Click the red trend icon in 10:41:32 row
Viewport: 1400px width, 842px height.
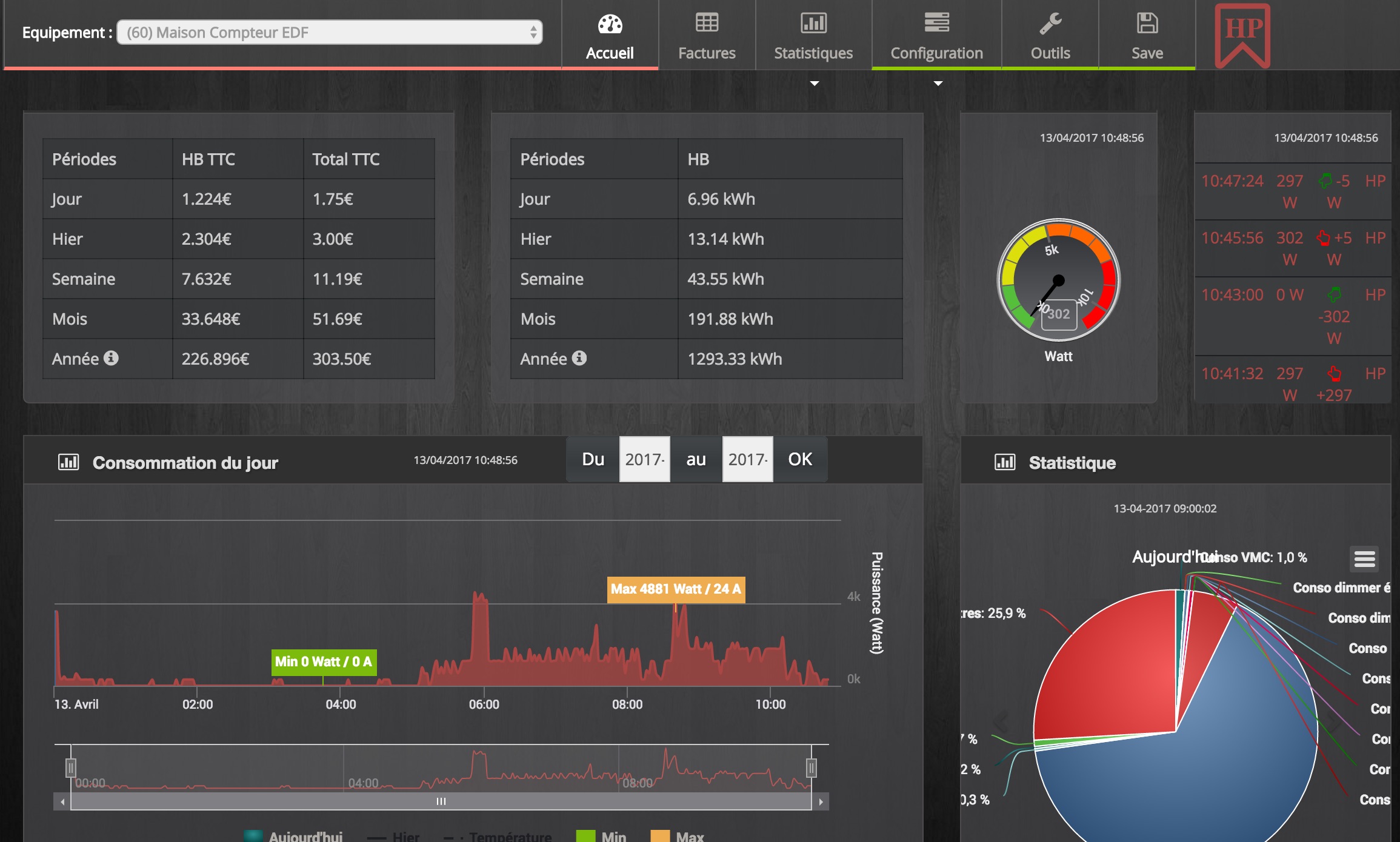[x=1335, y=373]
